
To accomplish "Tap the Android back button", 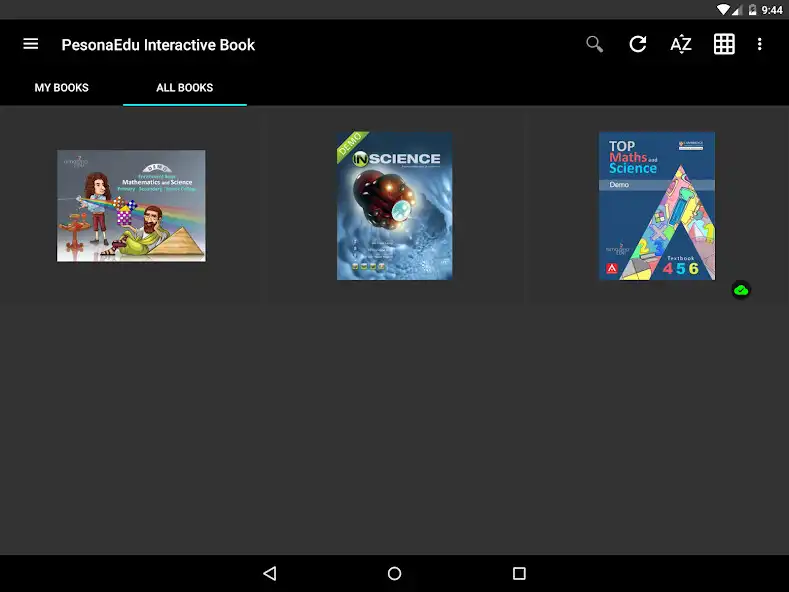I will pos(270,573).
